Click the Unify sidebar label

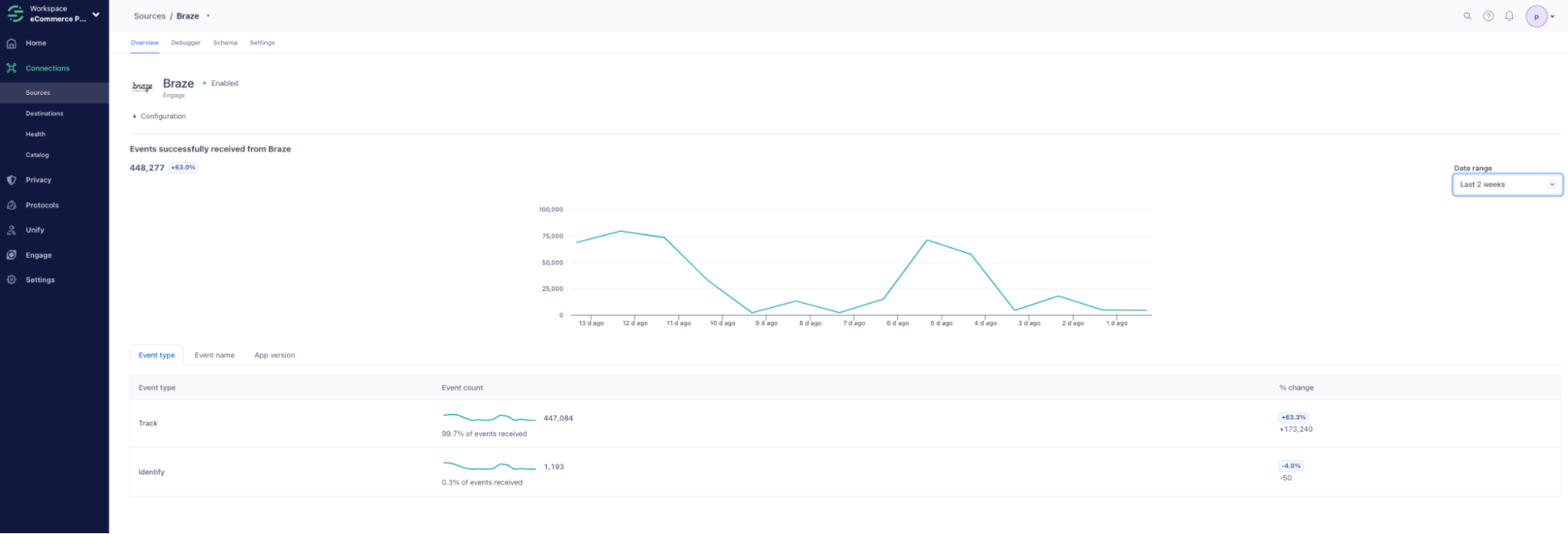(x=35, y=230)
